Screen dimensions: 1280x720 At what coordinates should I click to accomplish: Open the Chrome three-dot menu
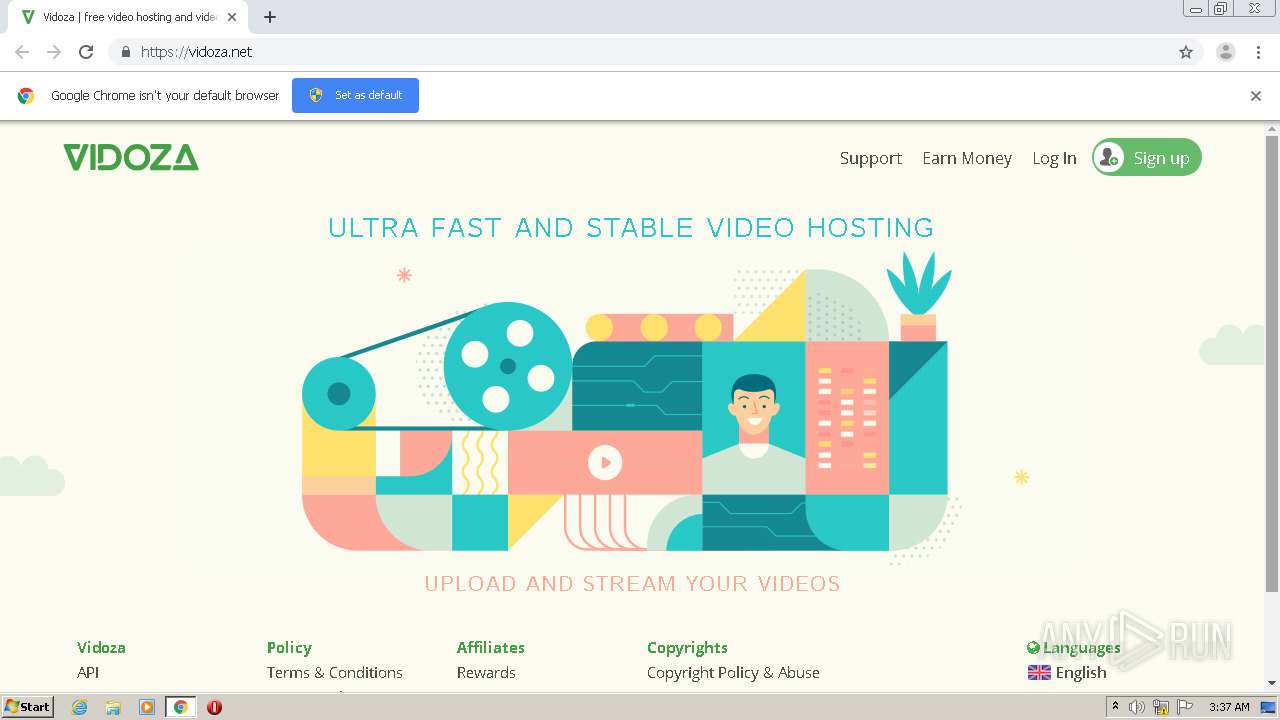point(1259,52)
